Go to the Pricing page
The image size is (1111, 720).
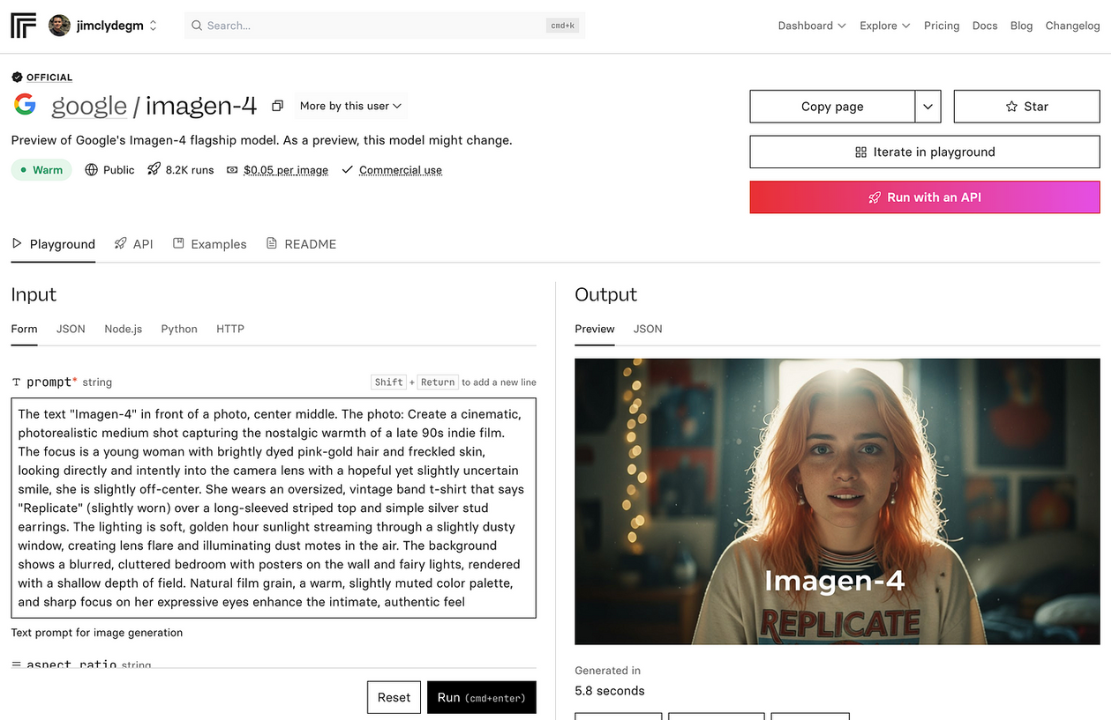tap(941, 26)
